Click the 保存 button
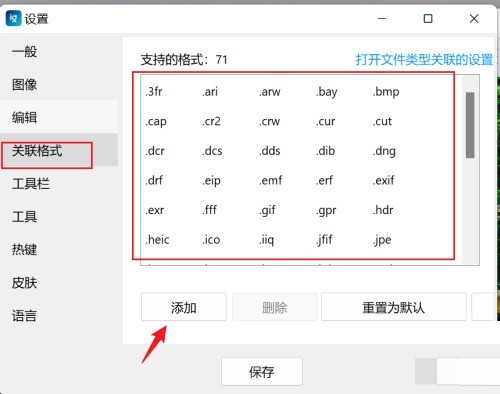 click(262, 371)
